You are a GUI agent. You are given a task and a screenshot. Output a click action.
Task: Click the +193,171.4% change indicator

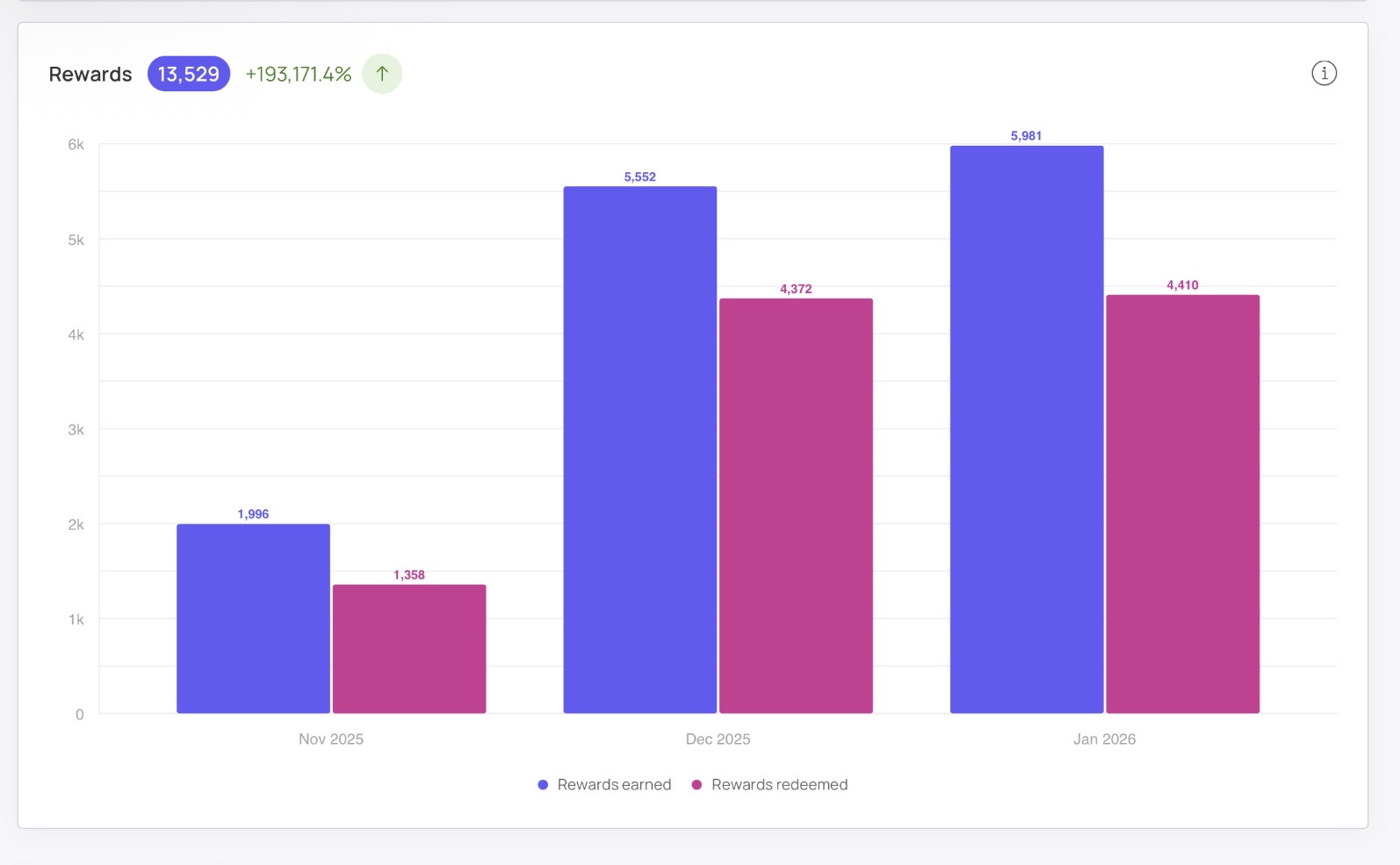point(299,75)
